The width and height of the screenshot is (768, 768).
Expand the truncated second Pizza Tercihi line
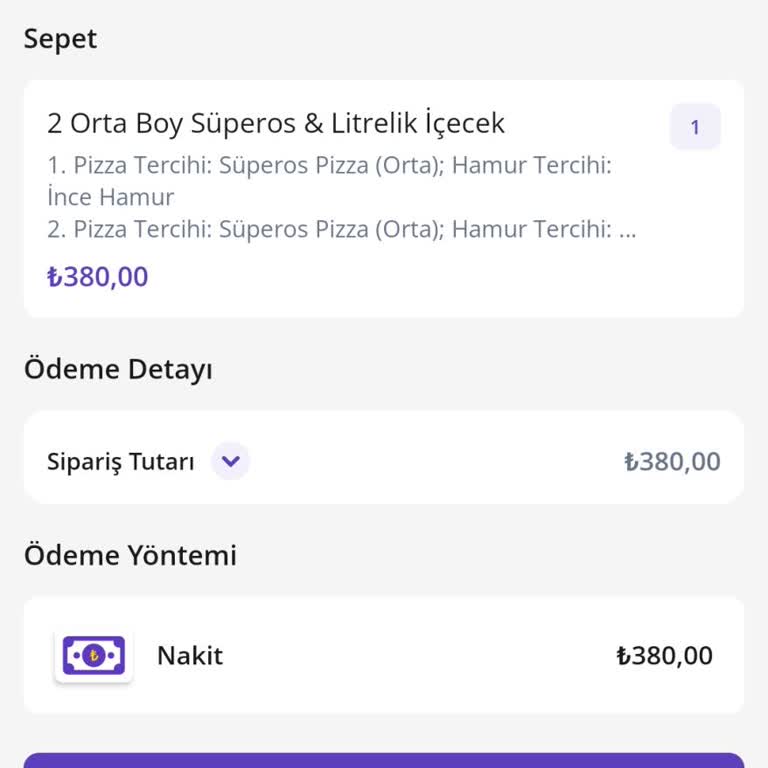tap(340, 230)
